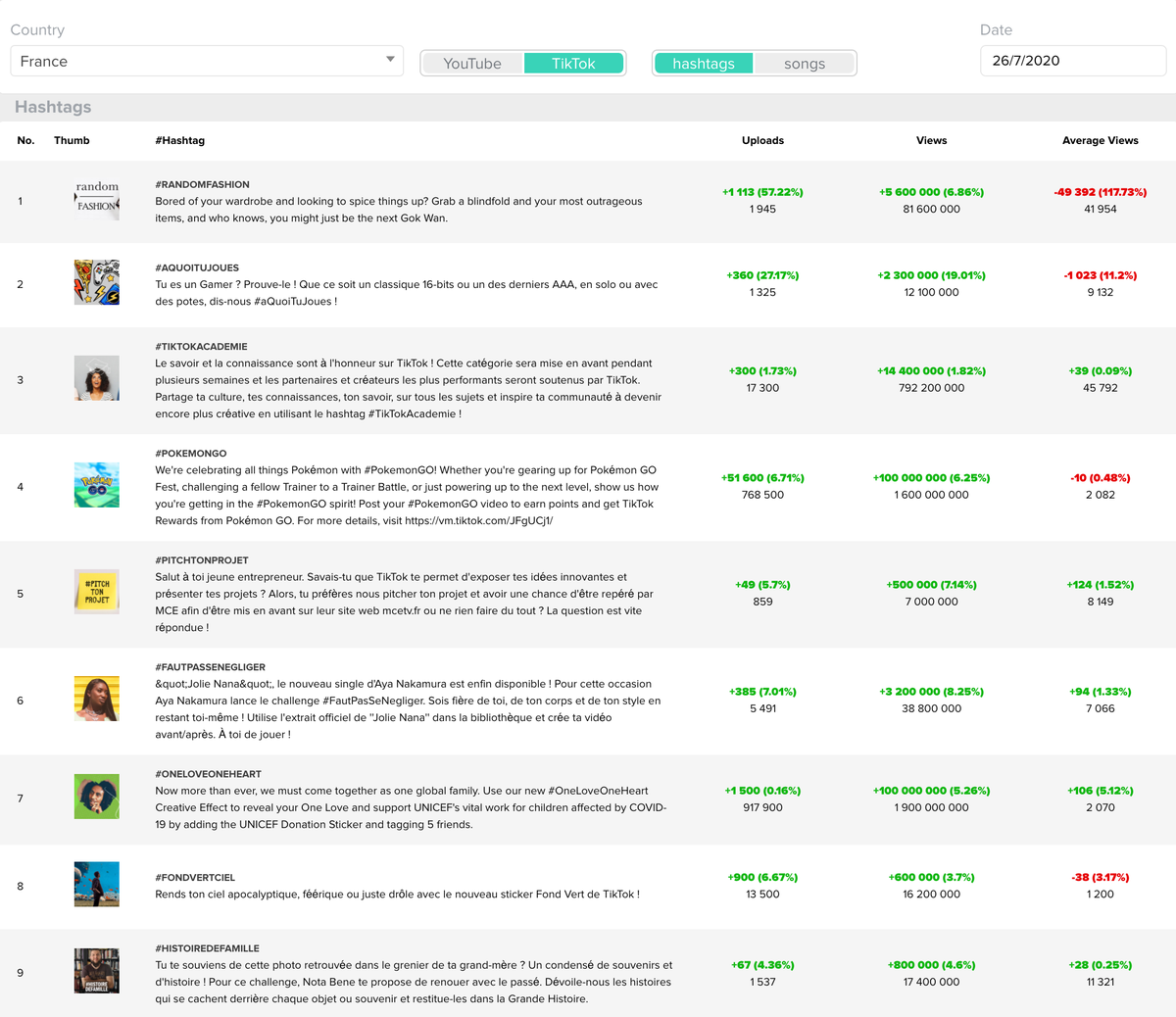The image size is (1176, 1017).
Task: Click uploads change +51 600 (6.71%)
Action: 762,478
